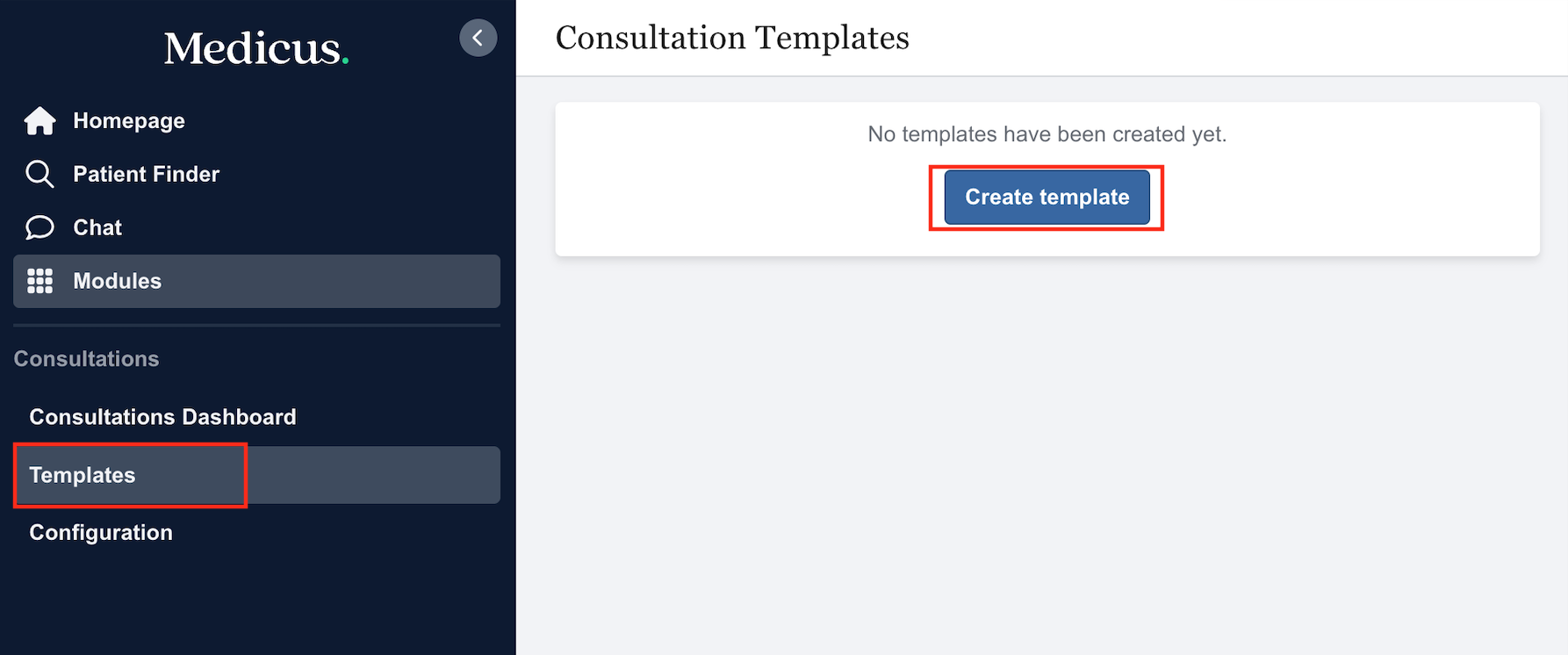Click the 'No templates have been created yet' message

click(x=1047, y=134)
